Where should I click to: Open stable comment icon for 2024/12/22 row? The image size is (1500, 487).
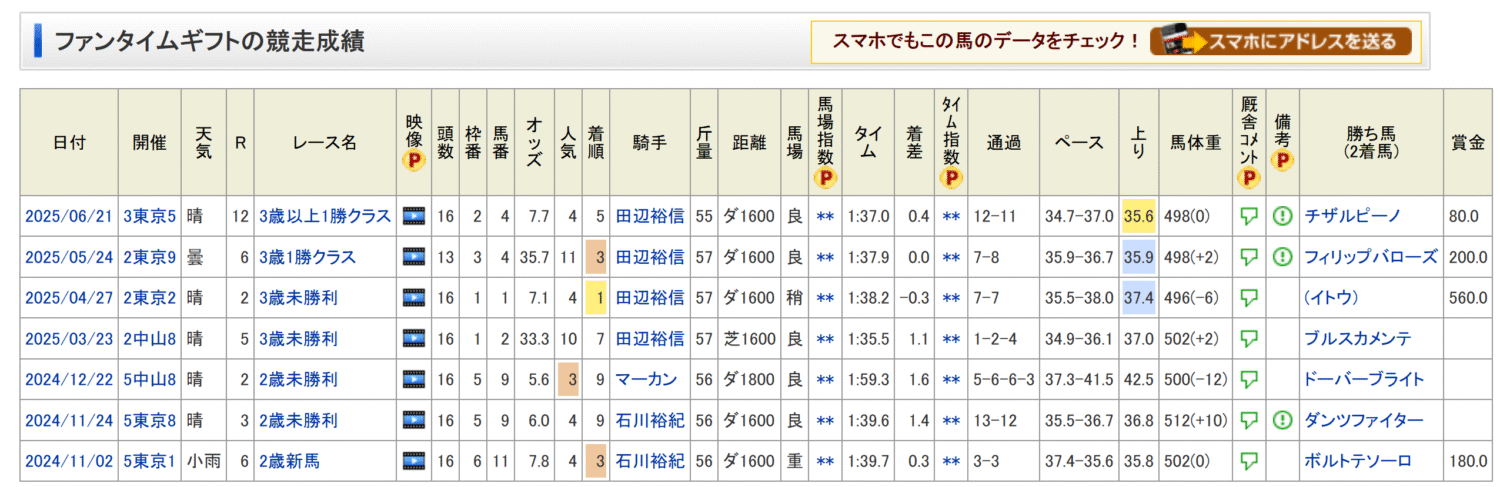[1248, 379]
